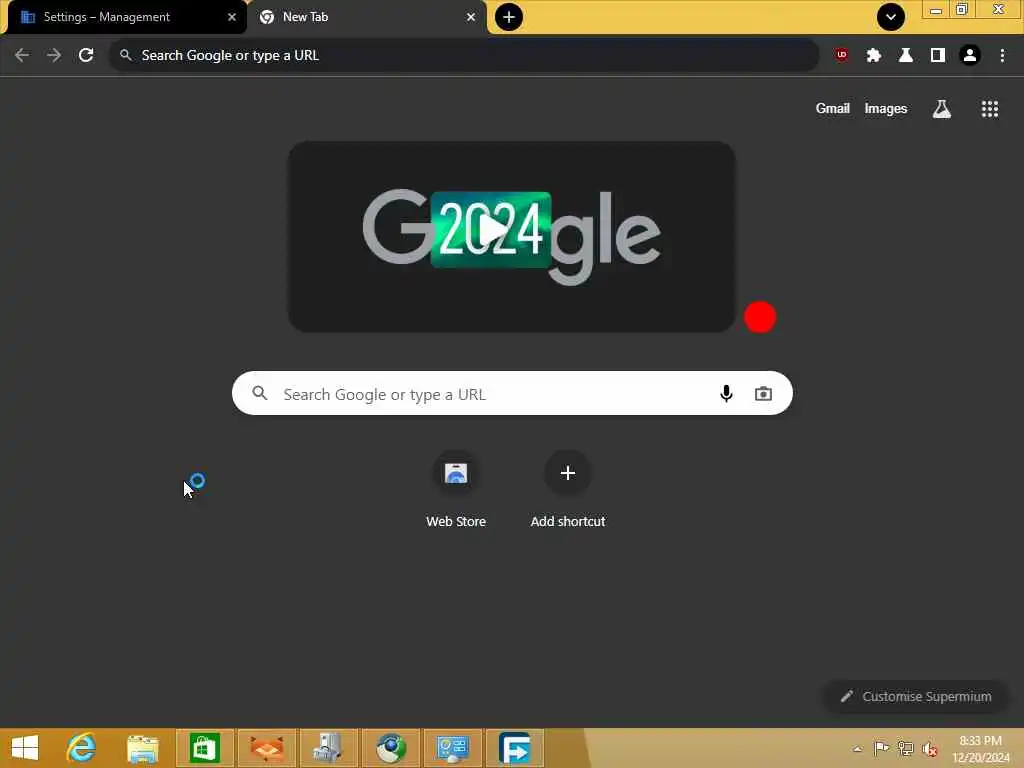Switch to Supermium browser taskbar icon
Image resolution: width=1024 pixels, height=768 pixels.
pyautogui.click(x=391, y=748)
